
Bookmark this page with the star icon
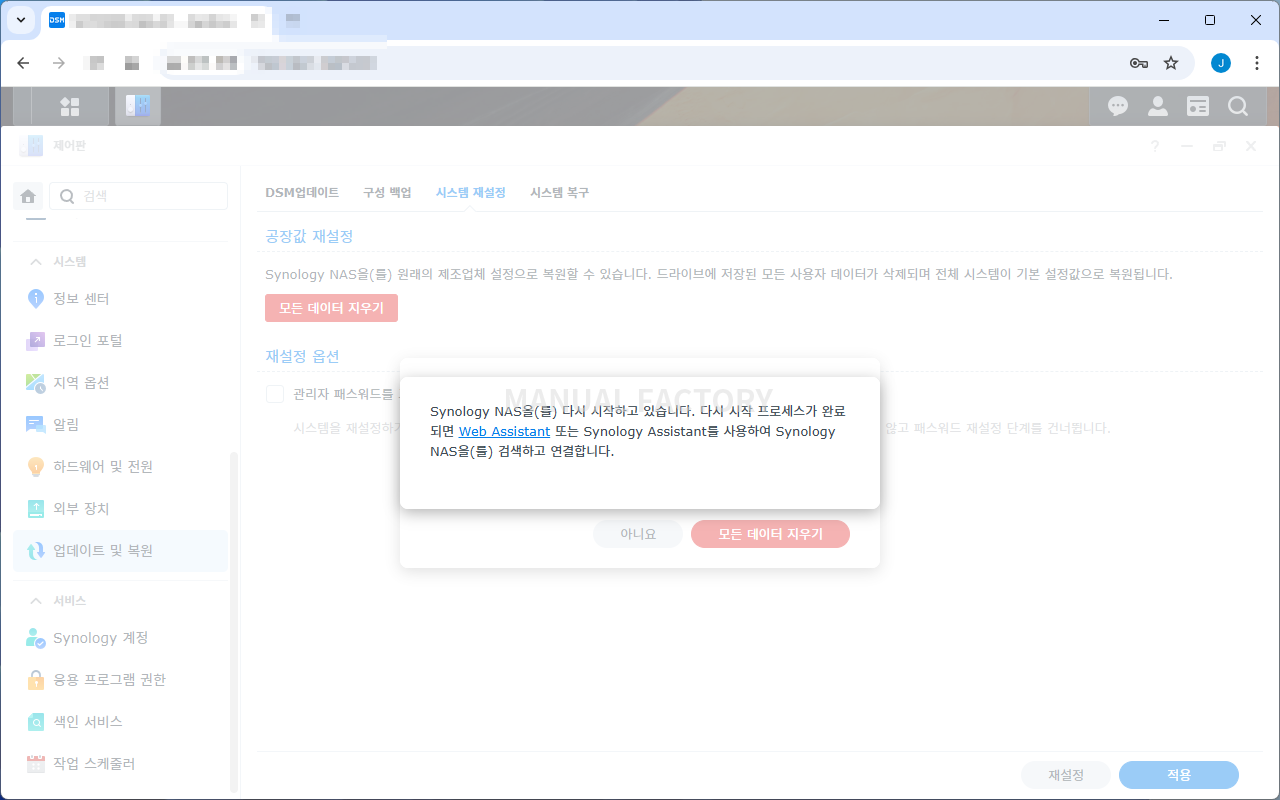(1171, 63)
